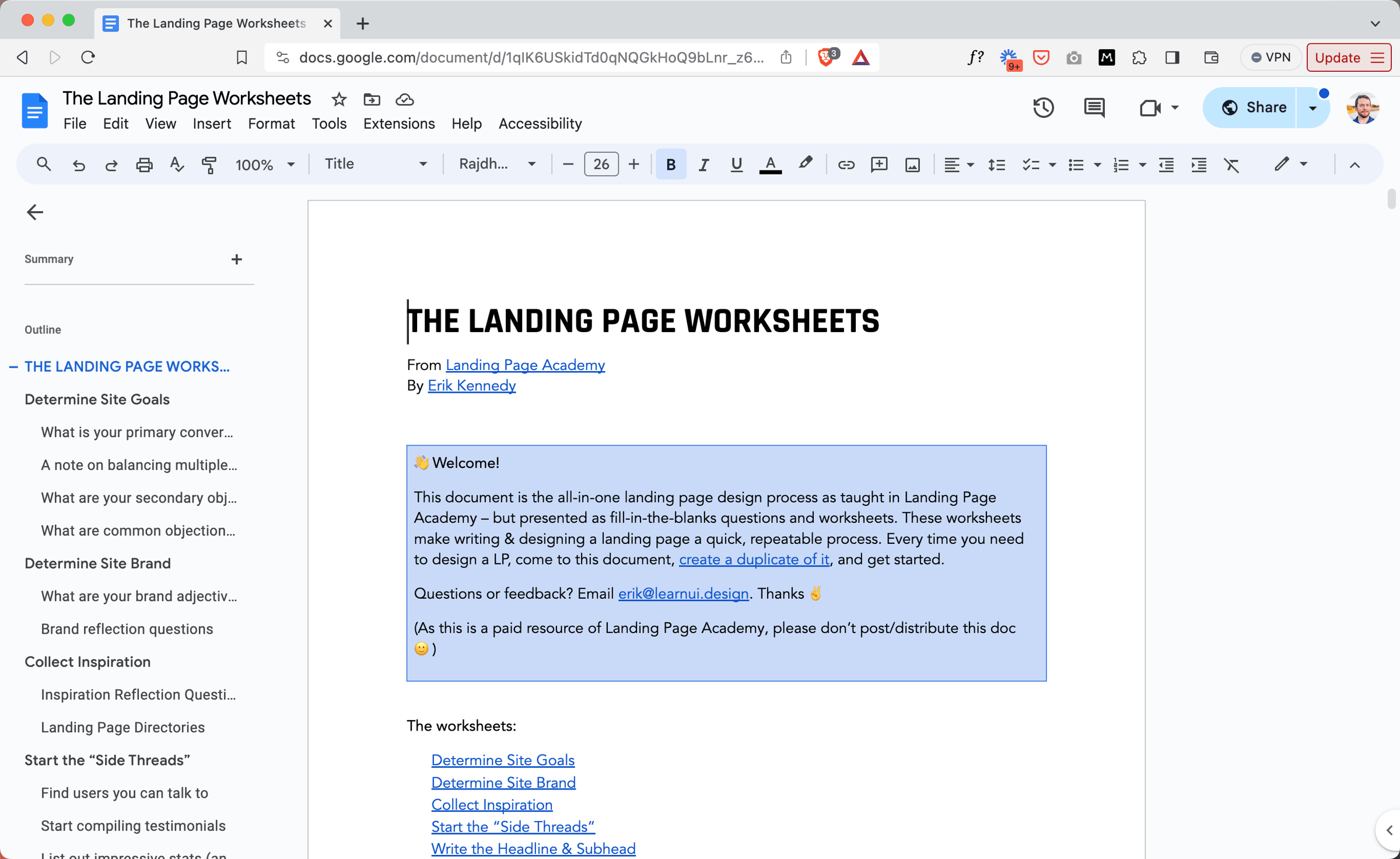Expand the bulleted list options arrow
The width and height of the screenshot is (1400, 859).
[1097, 165]
